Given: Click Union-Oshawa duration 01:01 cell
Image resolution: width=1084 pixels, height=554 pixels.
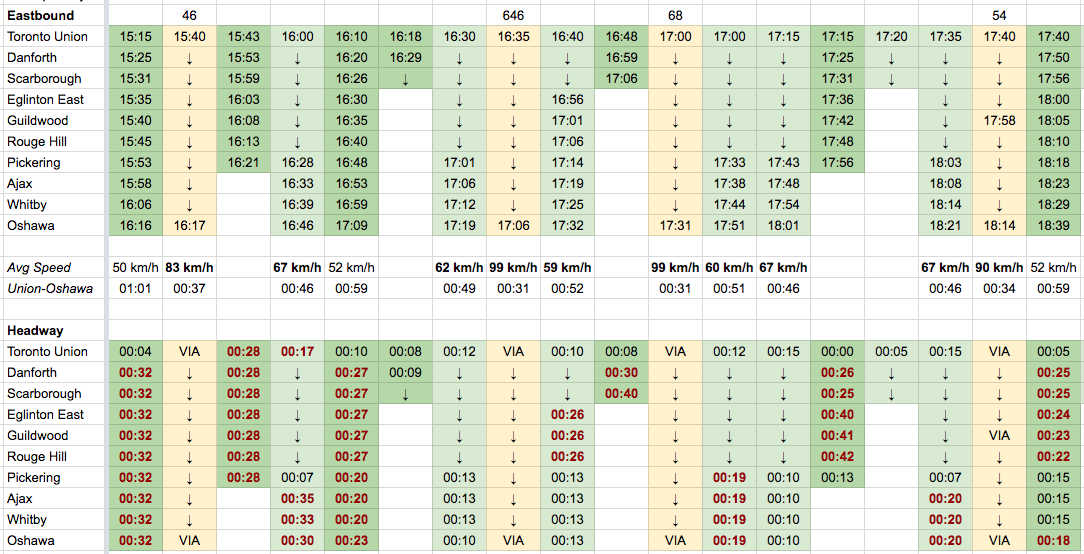Looking at the screenshot, I should coord(136,288).
